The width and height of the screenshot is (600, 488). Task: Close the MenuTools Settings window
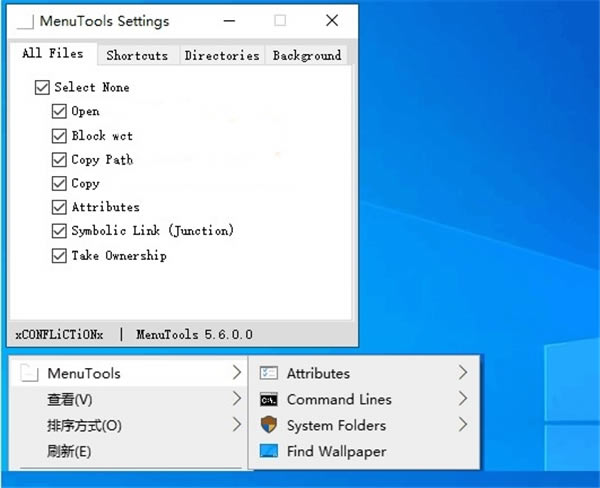click(332, 21)
